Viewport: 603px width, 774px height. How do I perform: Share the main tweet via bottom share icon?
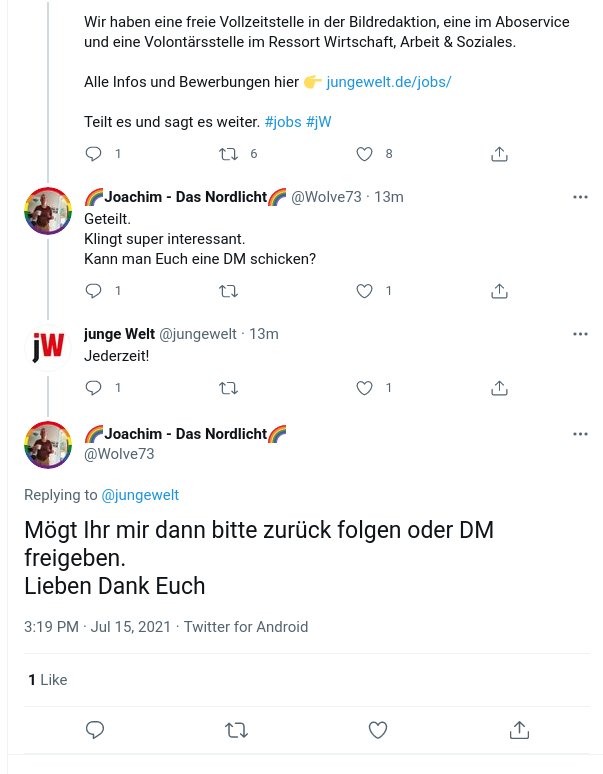519,730
